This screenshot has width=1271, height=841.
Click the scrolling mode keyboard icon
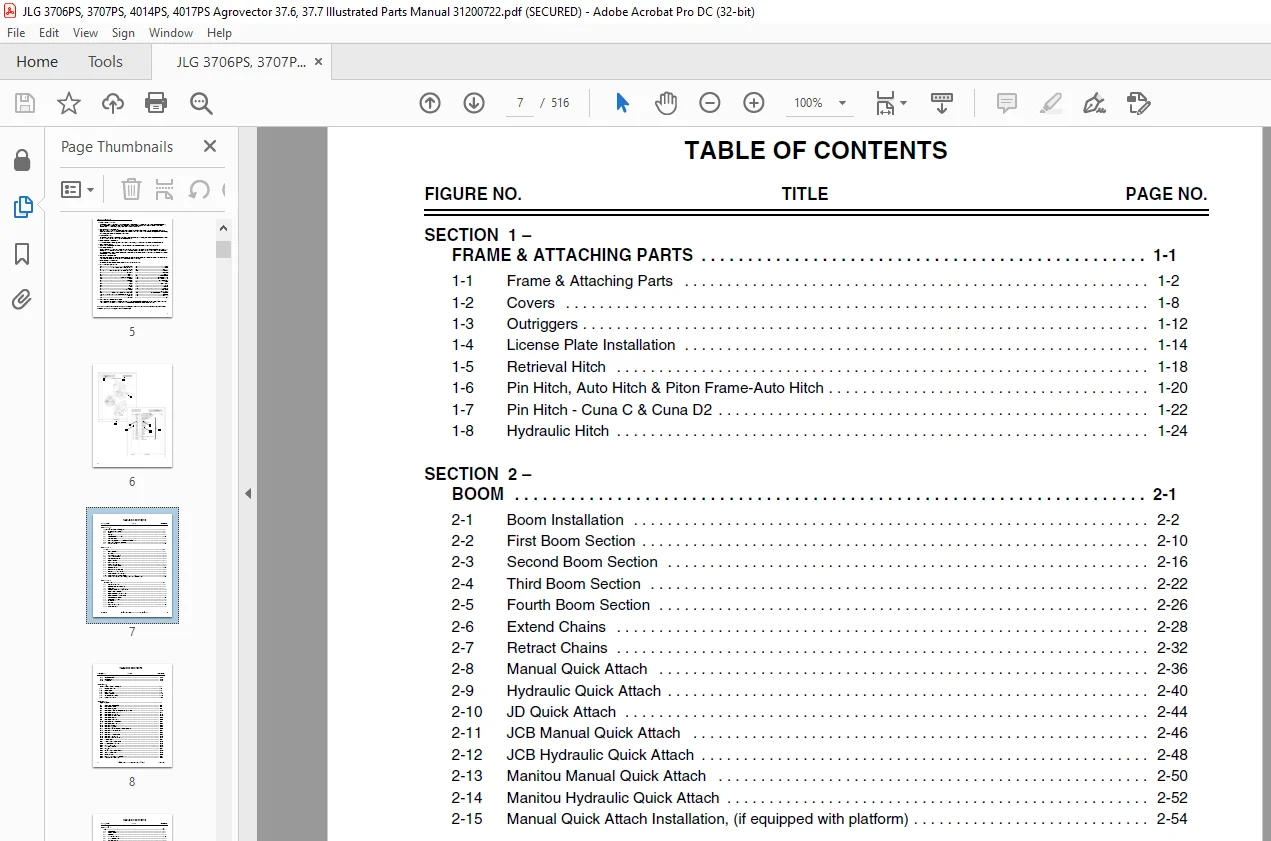click(x=942, y=103)
